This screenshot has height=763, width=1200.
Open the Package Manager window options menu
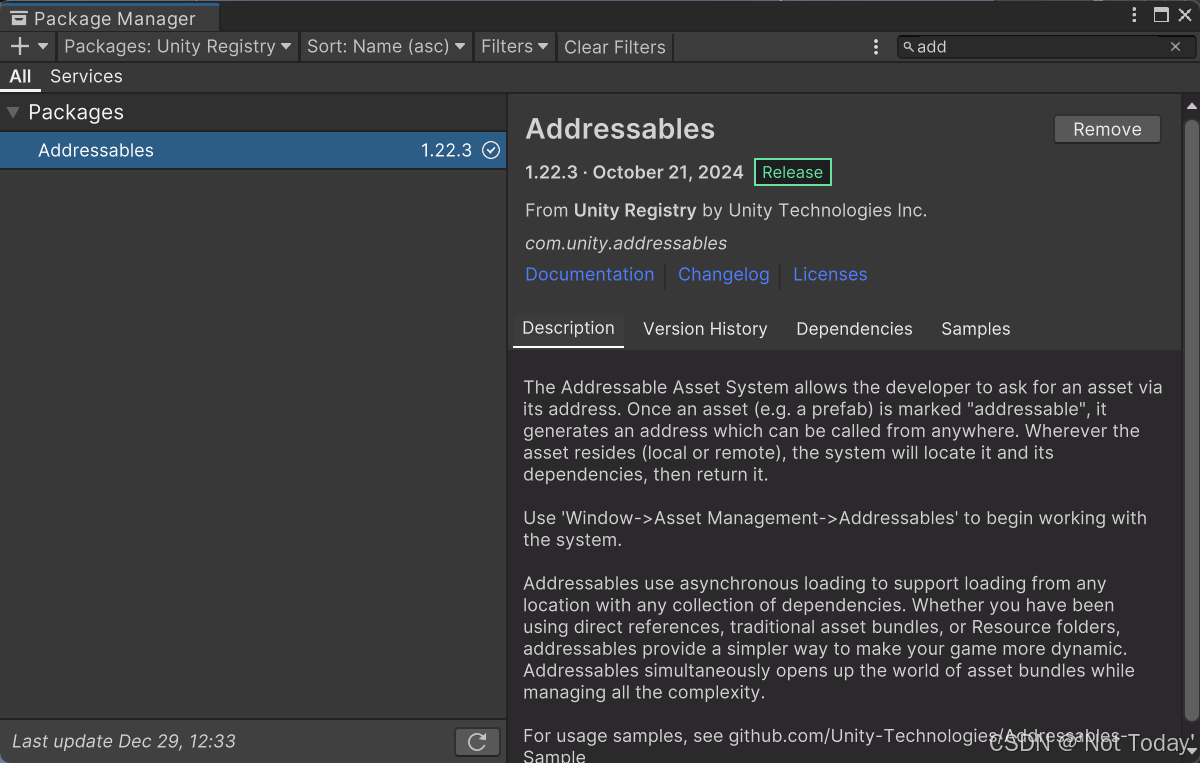(x=1134, y=15)
